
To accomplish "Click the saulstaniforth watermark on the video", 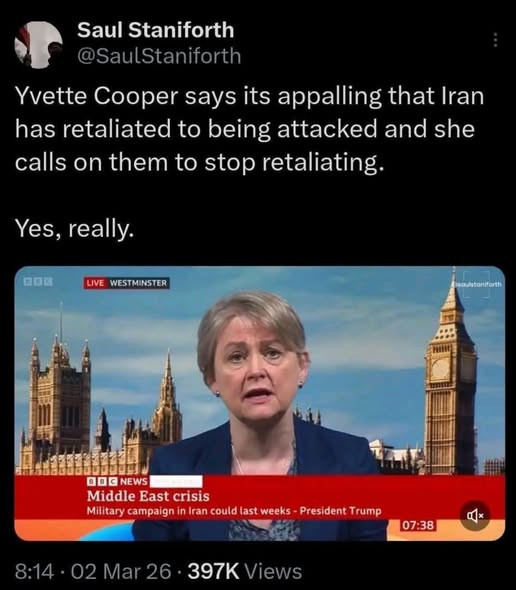I will coord(477,284).
